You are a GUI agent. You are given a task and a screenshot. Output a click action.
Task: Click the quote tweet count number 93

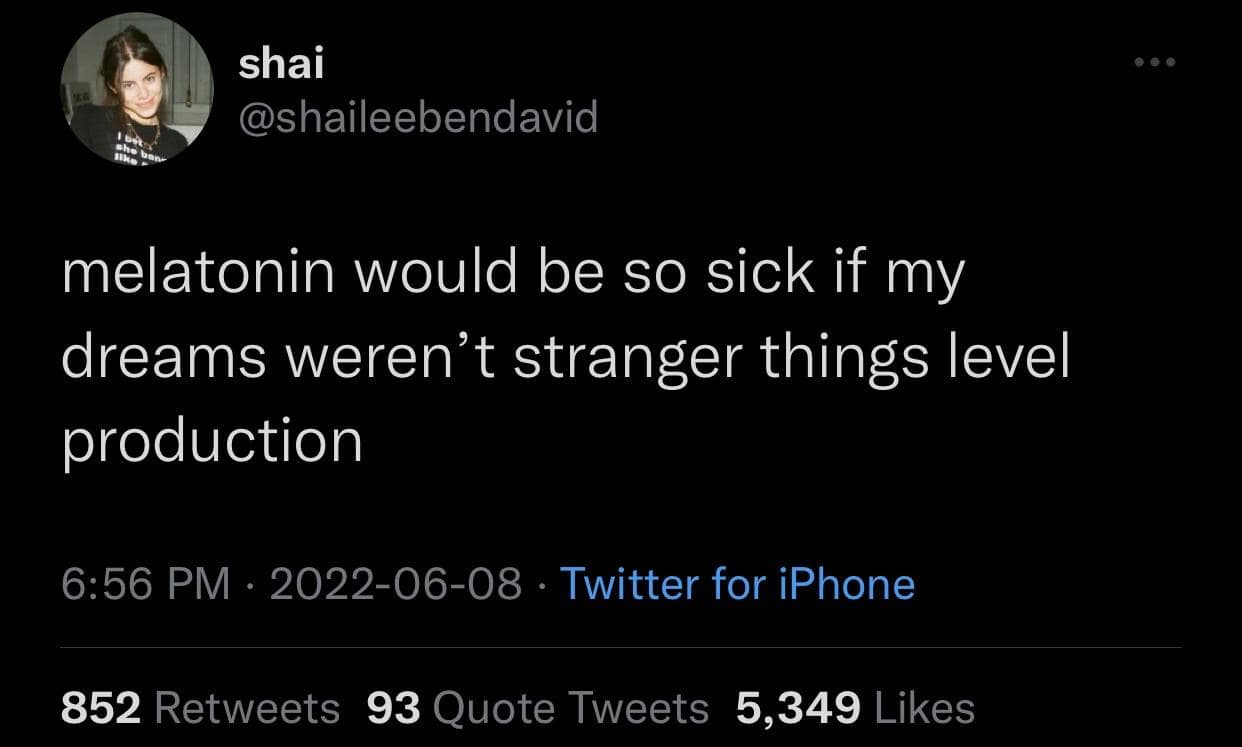394,708
